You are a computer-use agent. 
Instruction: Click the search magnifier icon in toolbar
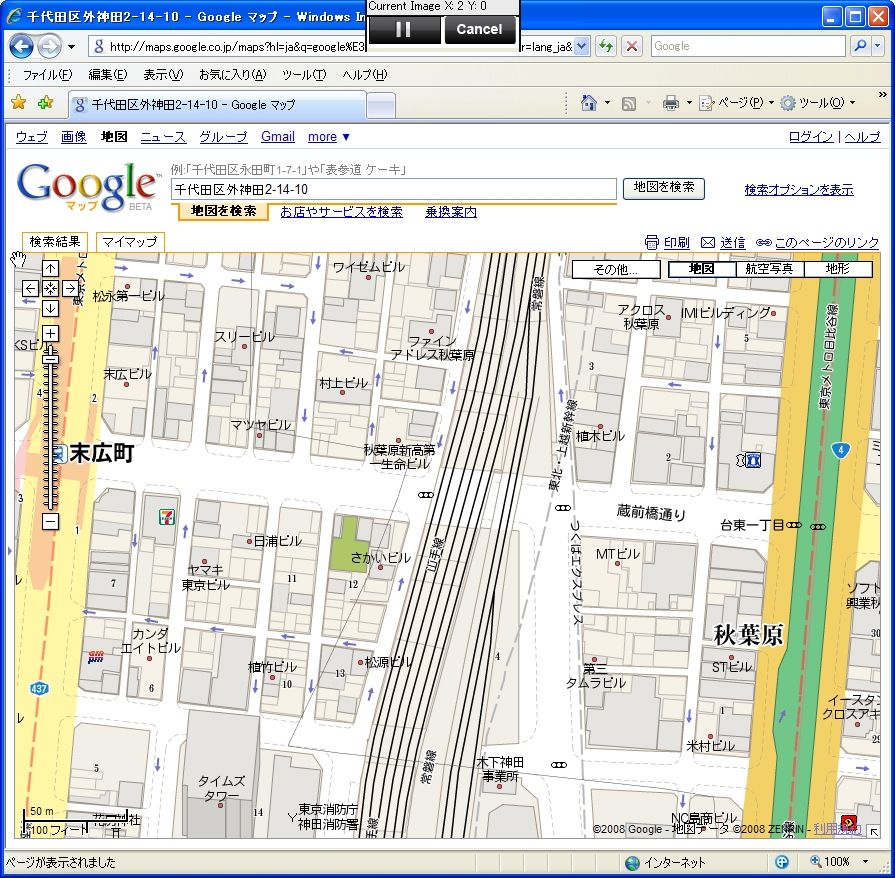coord(860,46)
